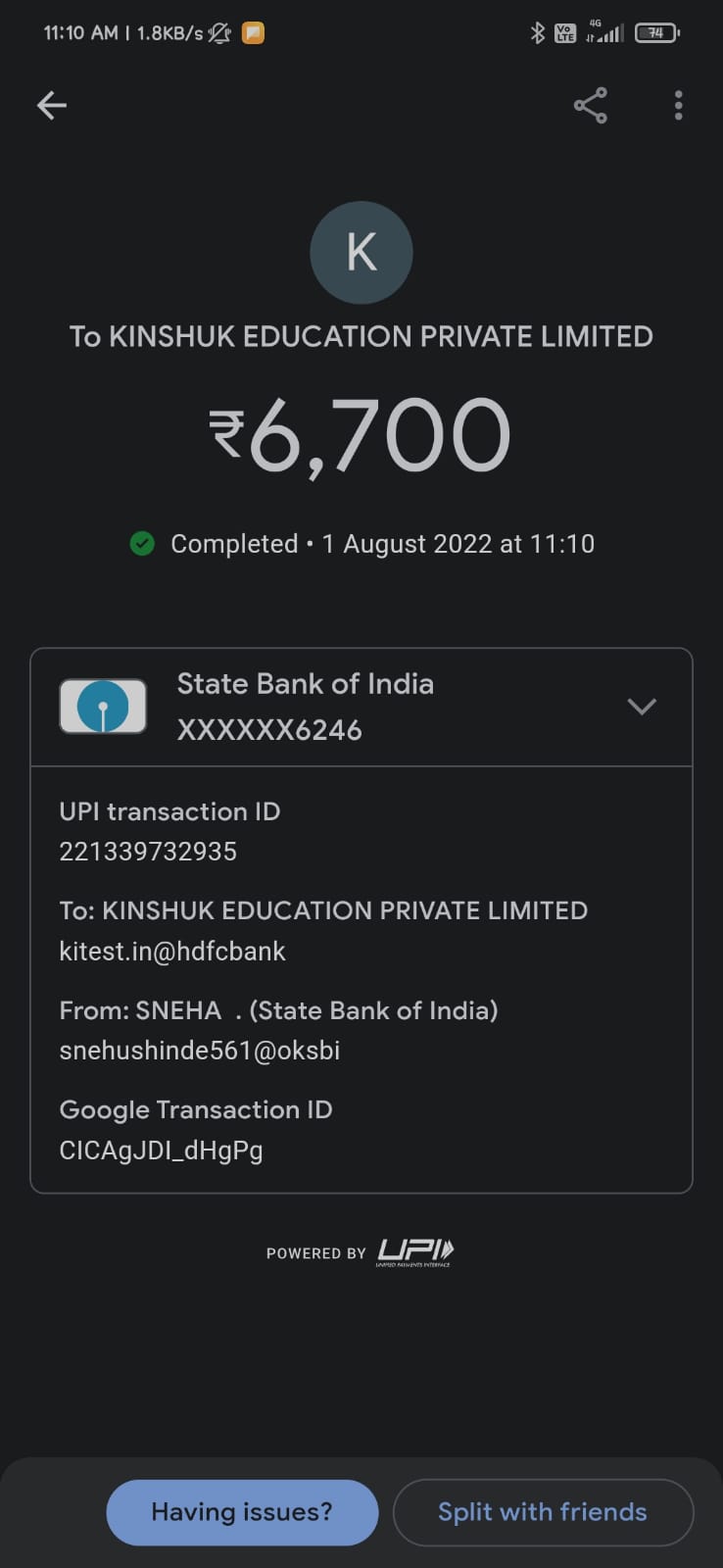Tap the back arrow icon
Viewport: 723px width, 1568px height.
coord(52,105)
